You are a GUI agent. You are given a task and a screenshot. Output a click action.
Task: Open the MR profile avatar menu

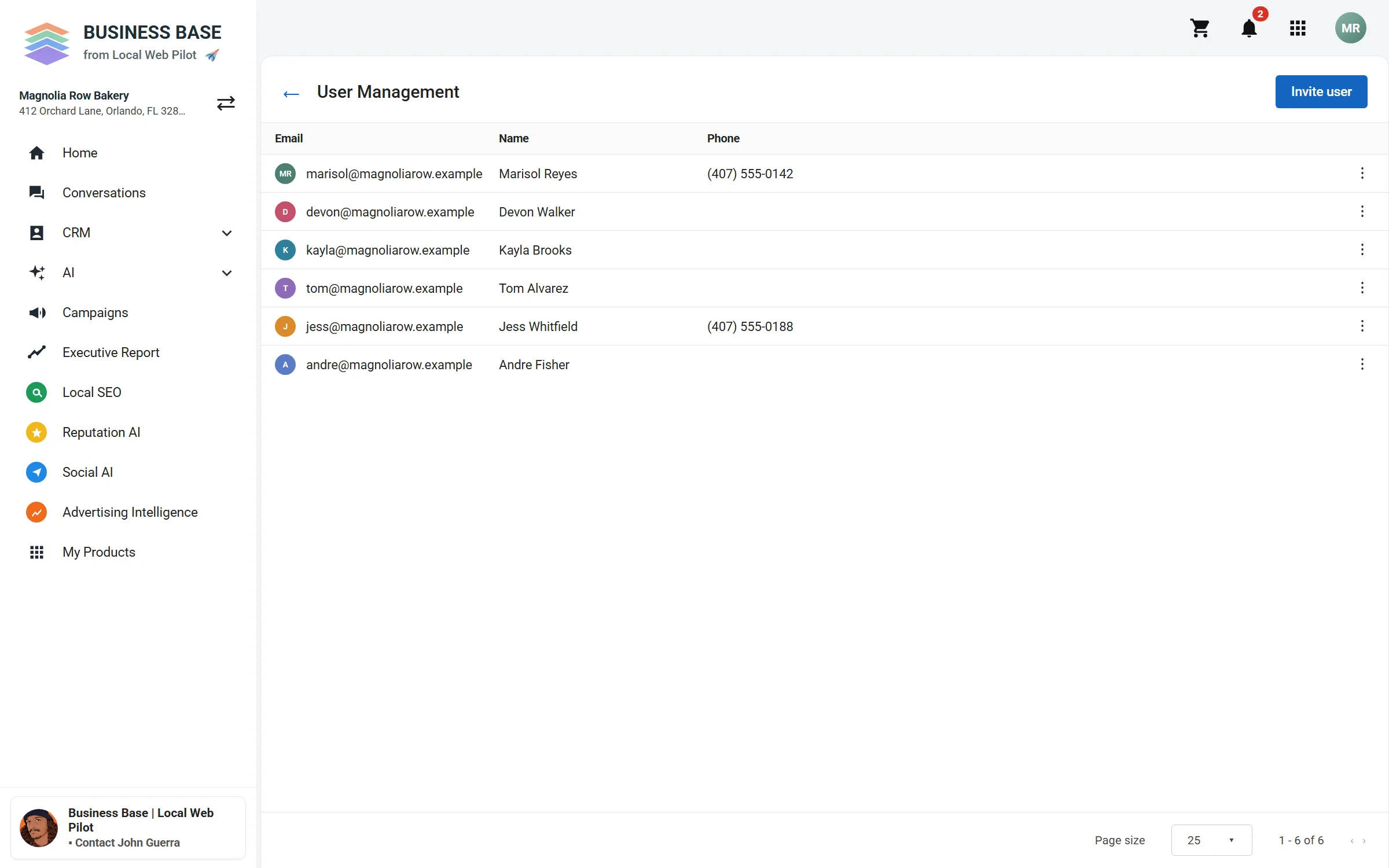[x=1350, y=28]
